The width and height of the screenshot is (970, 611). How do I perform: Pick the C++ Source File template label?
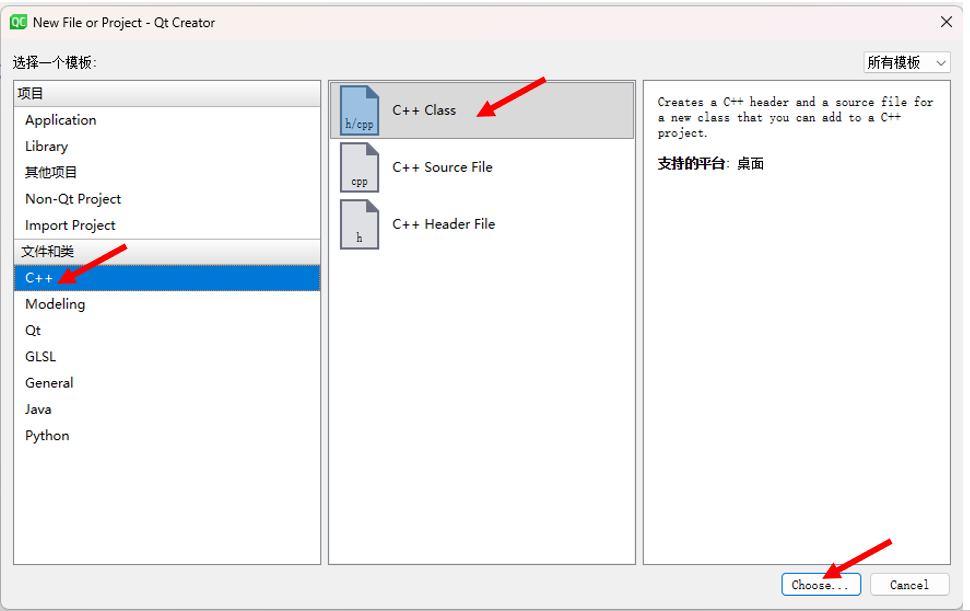tap(442, 168)
